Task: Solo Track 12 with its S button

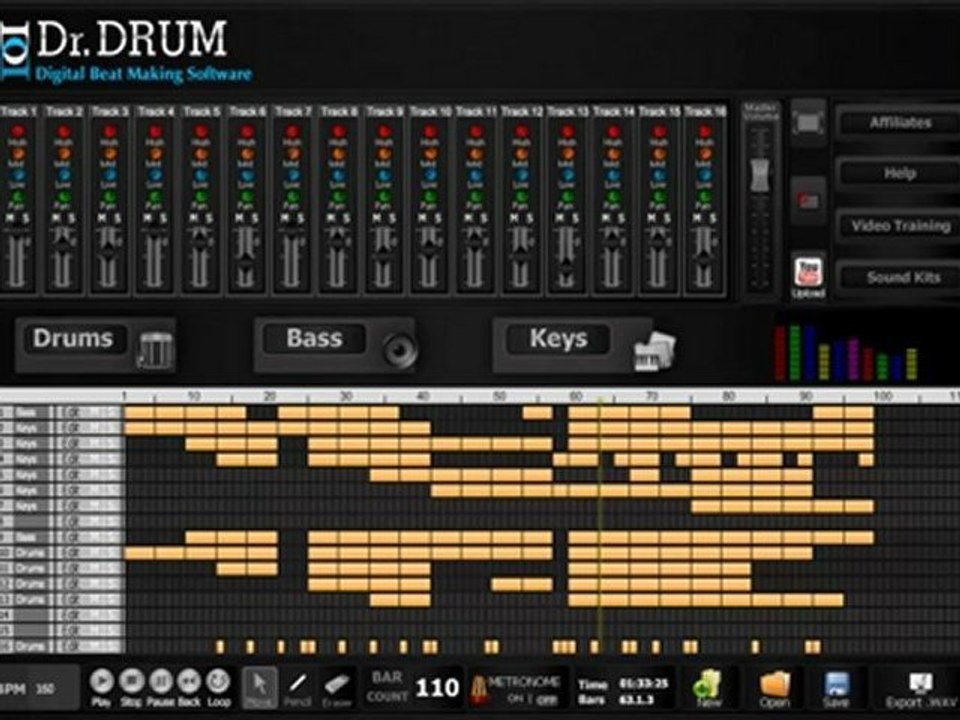Action: [x=530, y=219]
